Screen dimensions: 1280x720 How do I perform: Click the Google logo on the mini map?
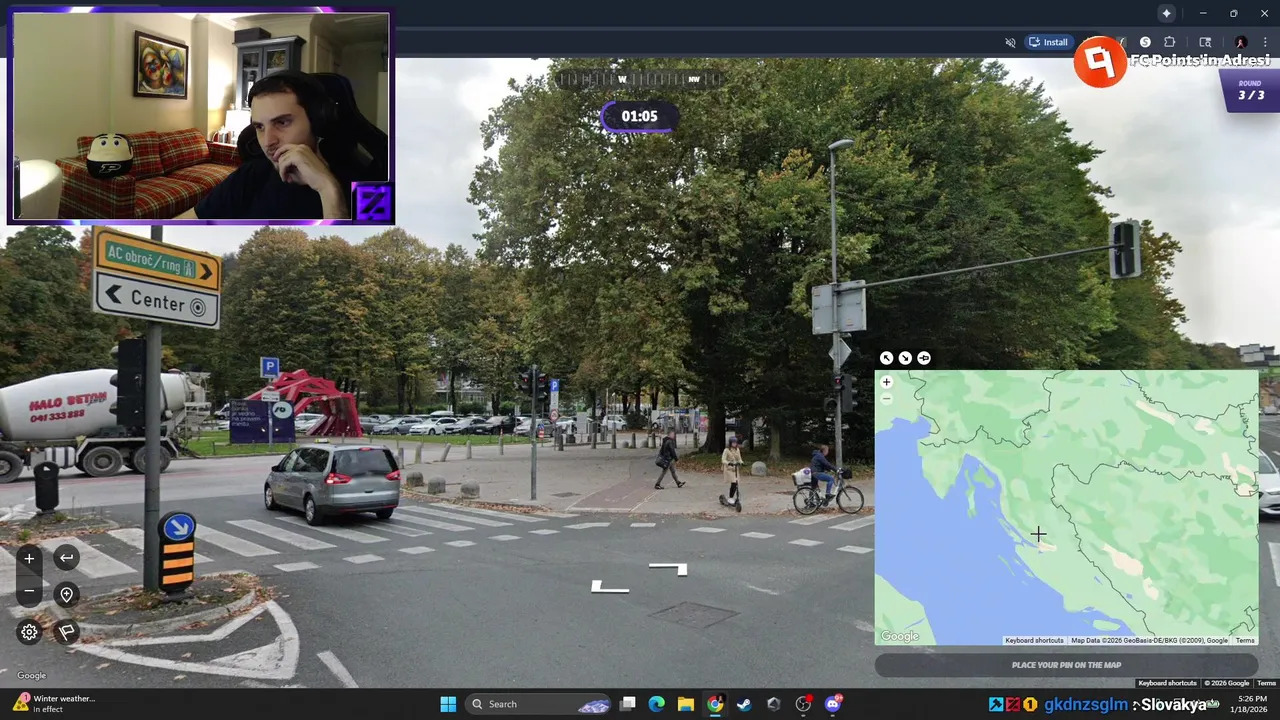pos(900,637)
